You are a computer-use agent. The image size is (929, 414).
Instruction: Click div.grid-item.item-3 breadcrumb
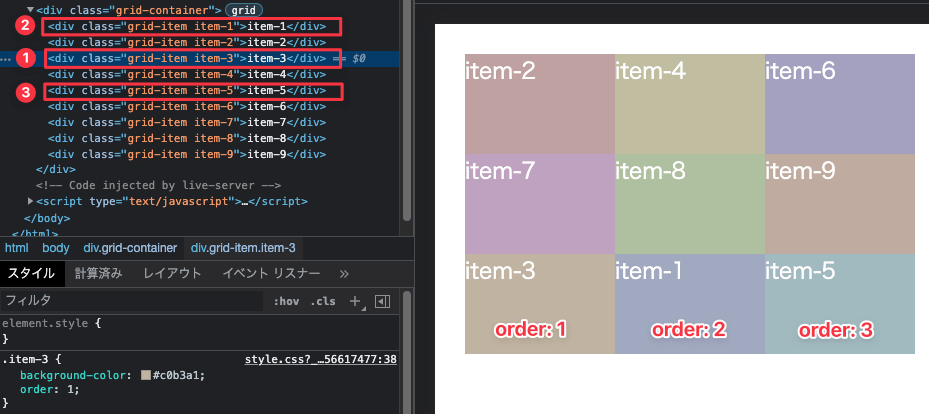[x=244, y=248]
